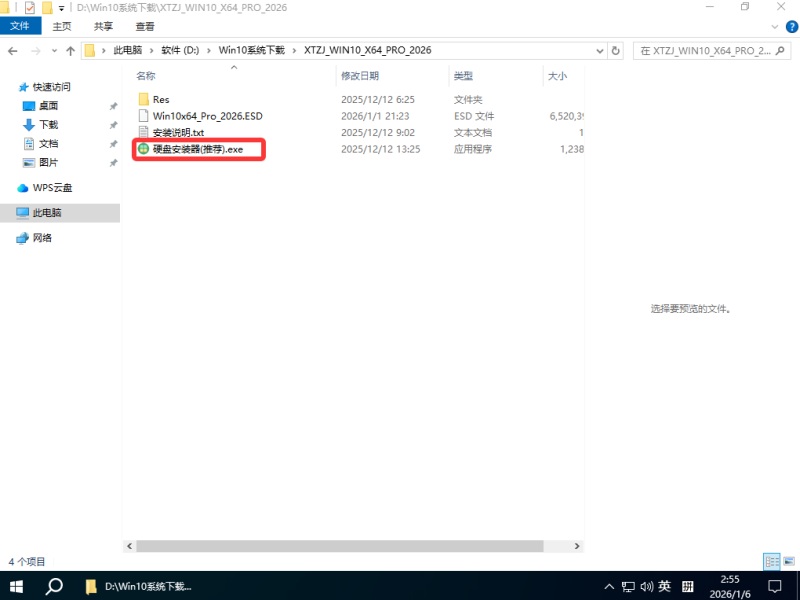This screenshot has width=800, height=600.
Task: Click the horizontal scrollbar in file list
Action: point(350,546)
